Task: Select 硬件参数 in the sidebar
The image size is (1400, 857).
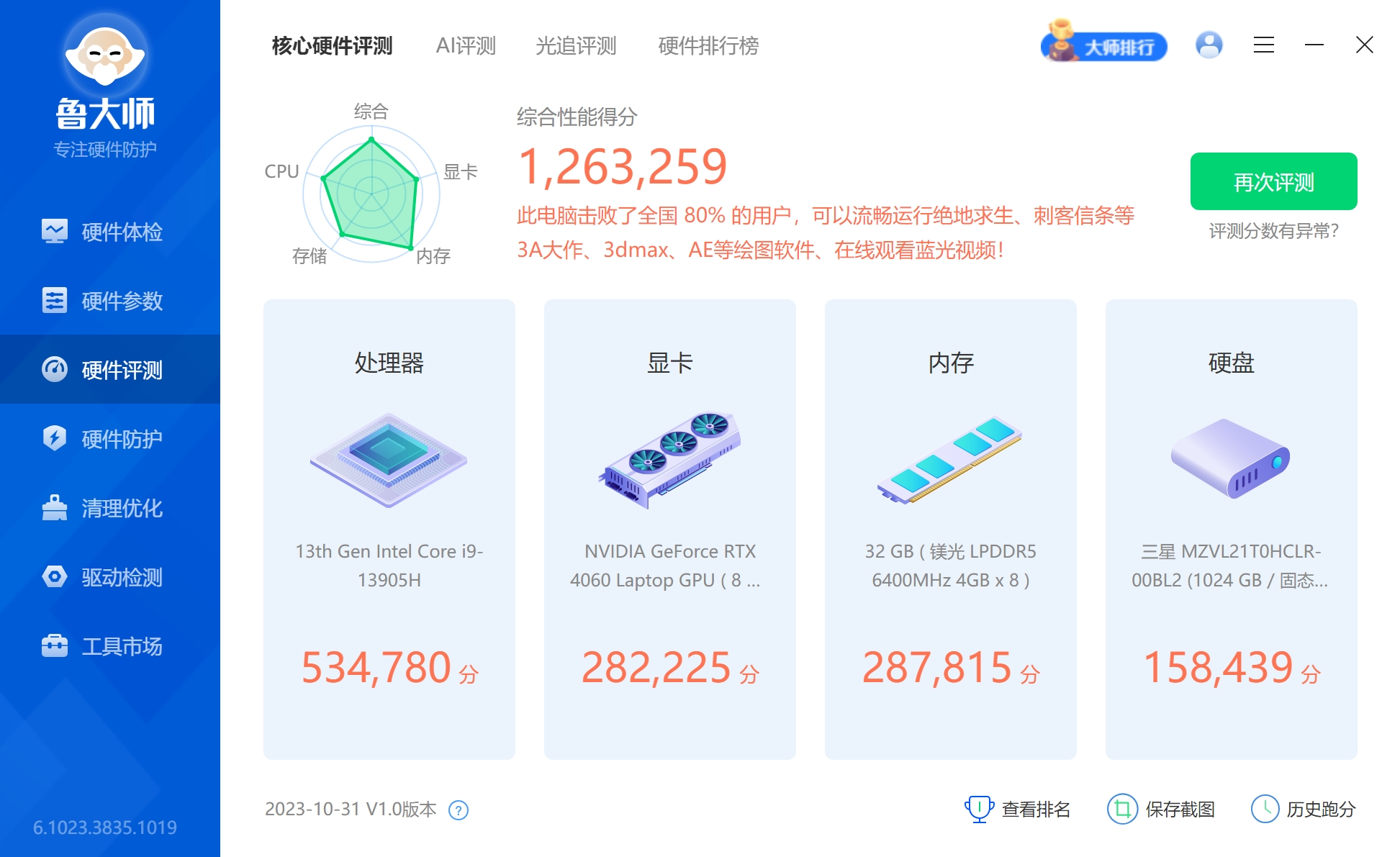Action: tap(110, 301)
